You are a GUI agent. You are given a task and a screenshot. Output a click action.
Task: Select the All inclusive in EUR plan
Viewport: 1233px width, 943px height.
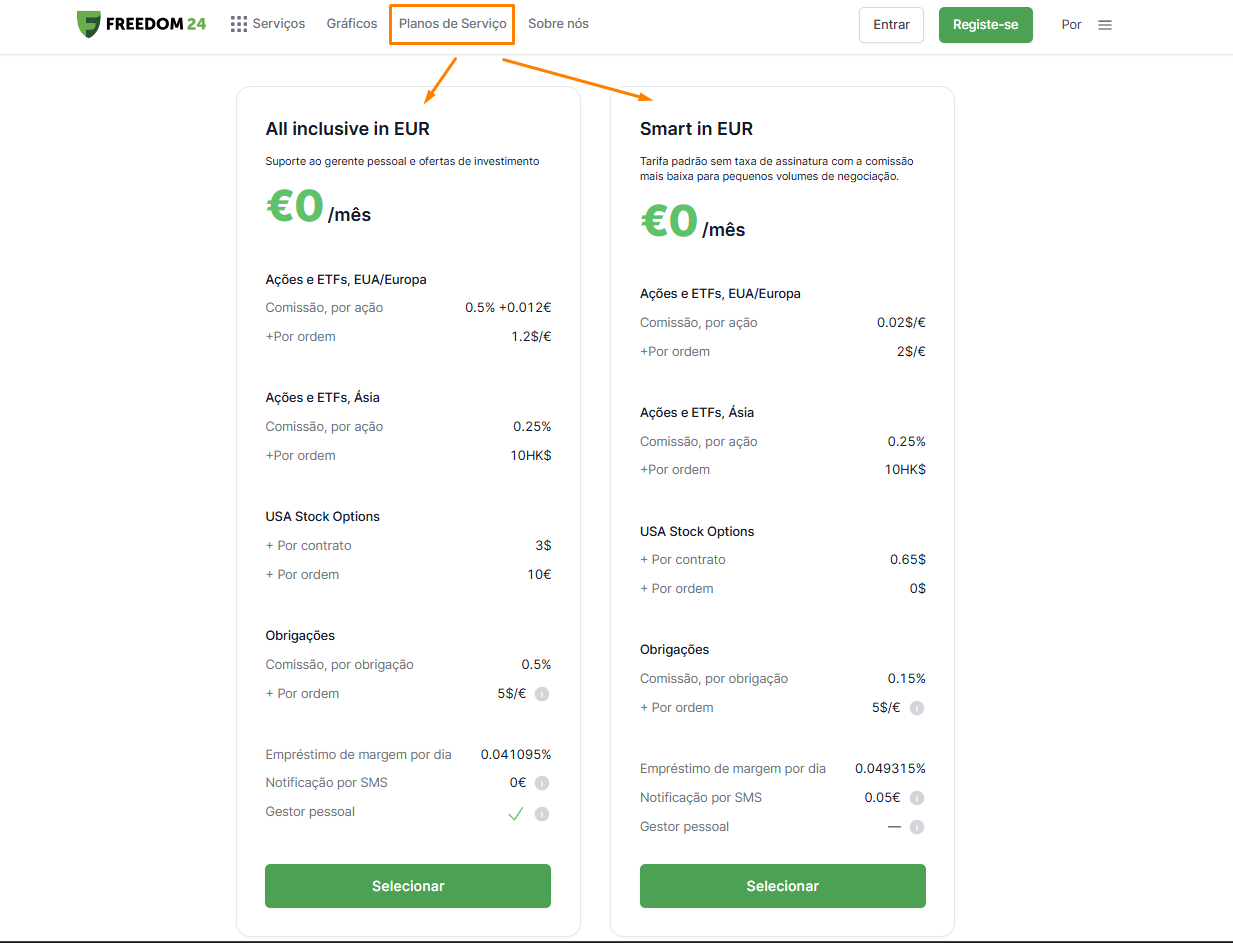408,886
